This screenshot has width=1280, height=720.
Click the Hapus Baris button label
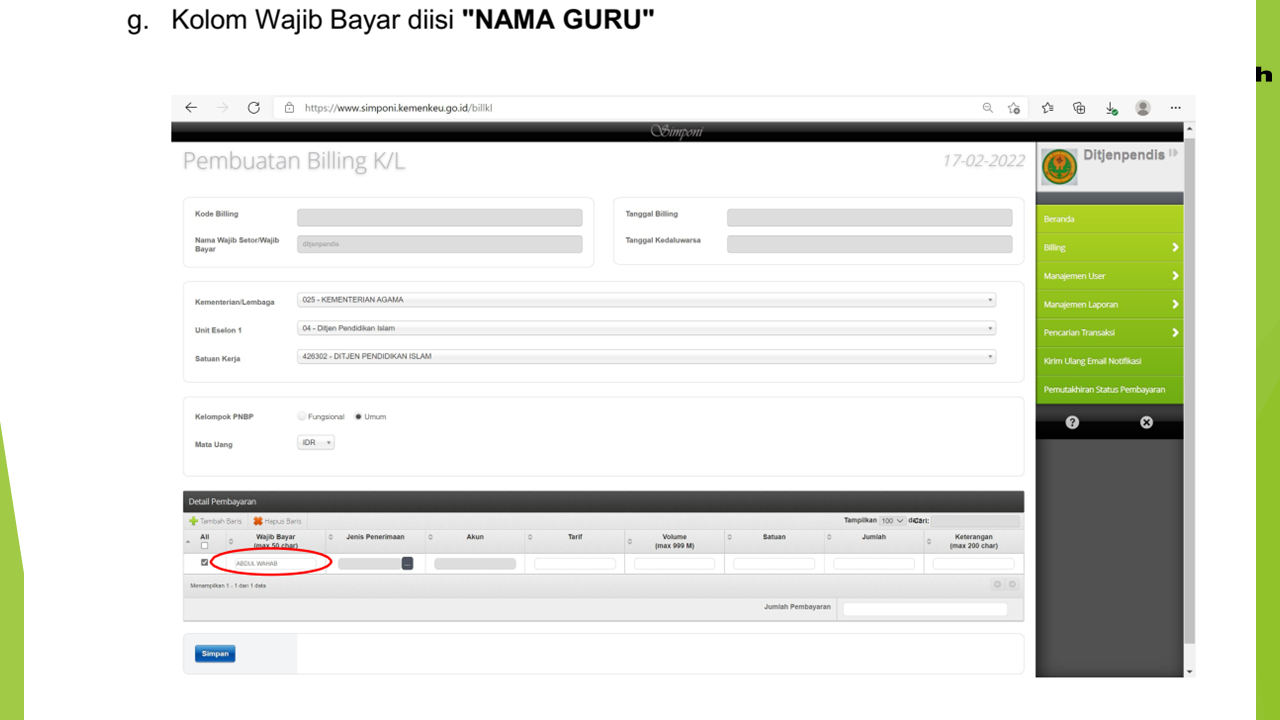pos(283,521)
